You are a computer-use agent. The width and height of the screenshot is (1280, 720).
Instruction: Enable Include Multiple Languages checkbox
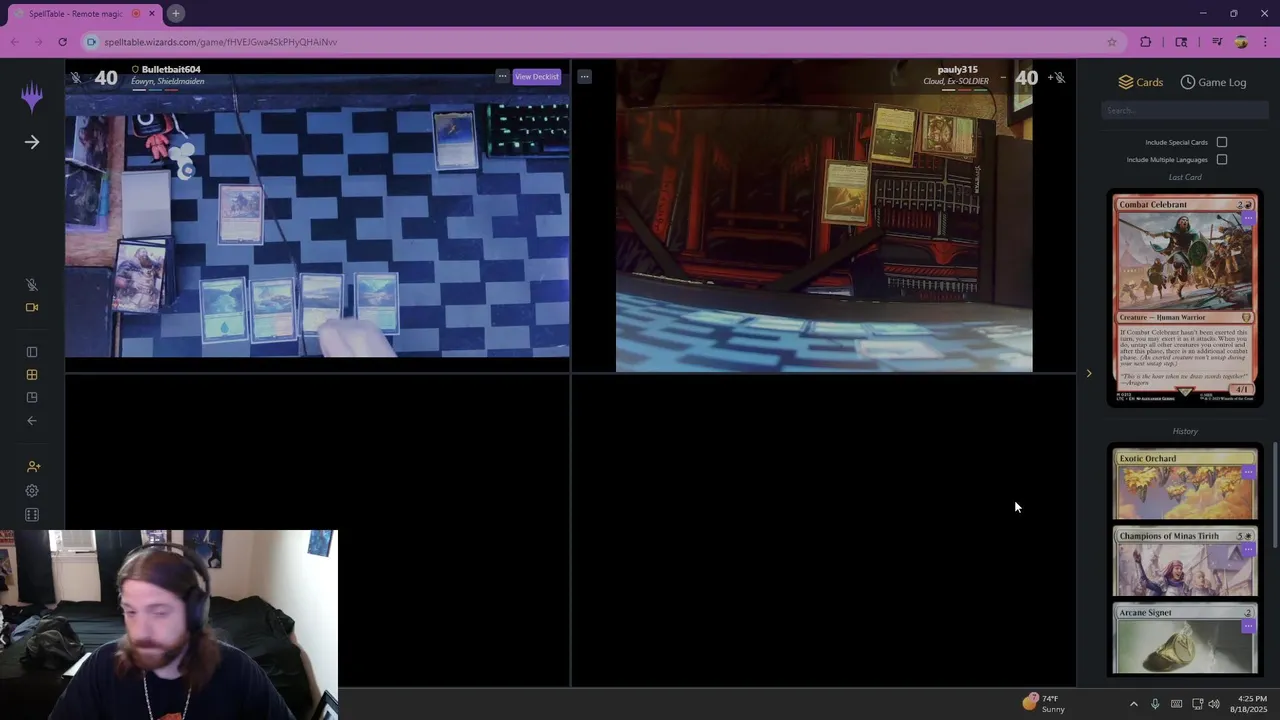coord(1222,159)
